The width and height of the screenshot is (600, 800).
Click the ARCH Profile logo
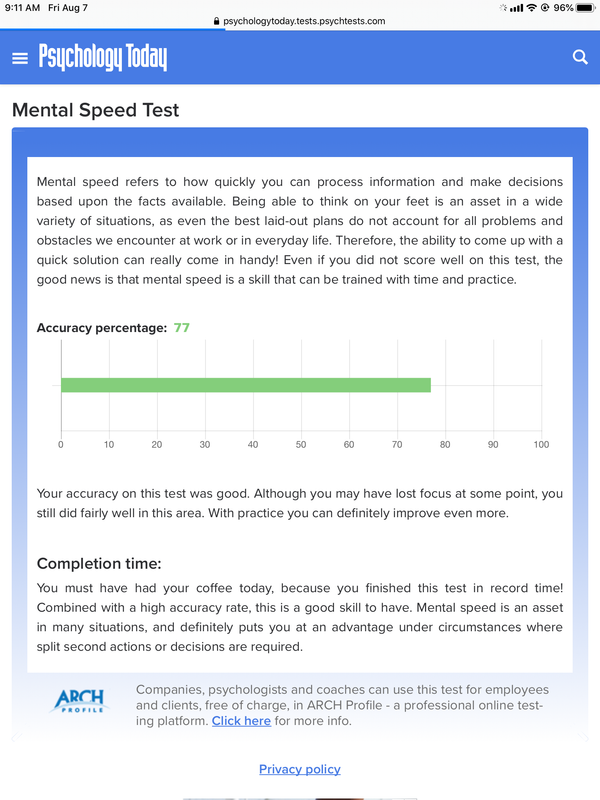[79, 701]
